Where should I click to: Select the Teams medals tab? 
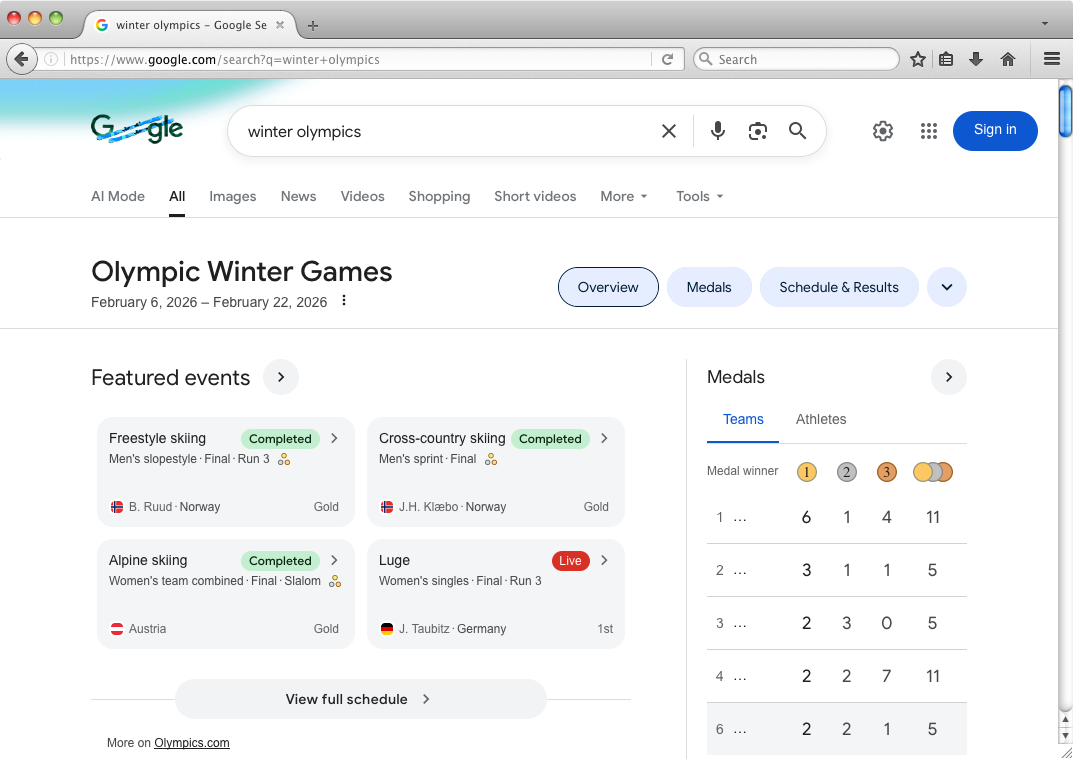point(743,419)
